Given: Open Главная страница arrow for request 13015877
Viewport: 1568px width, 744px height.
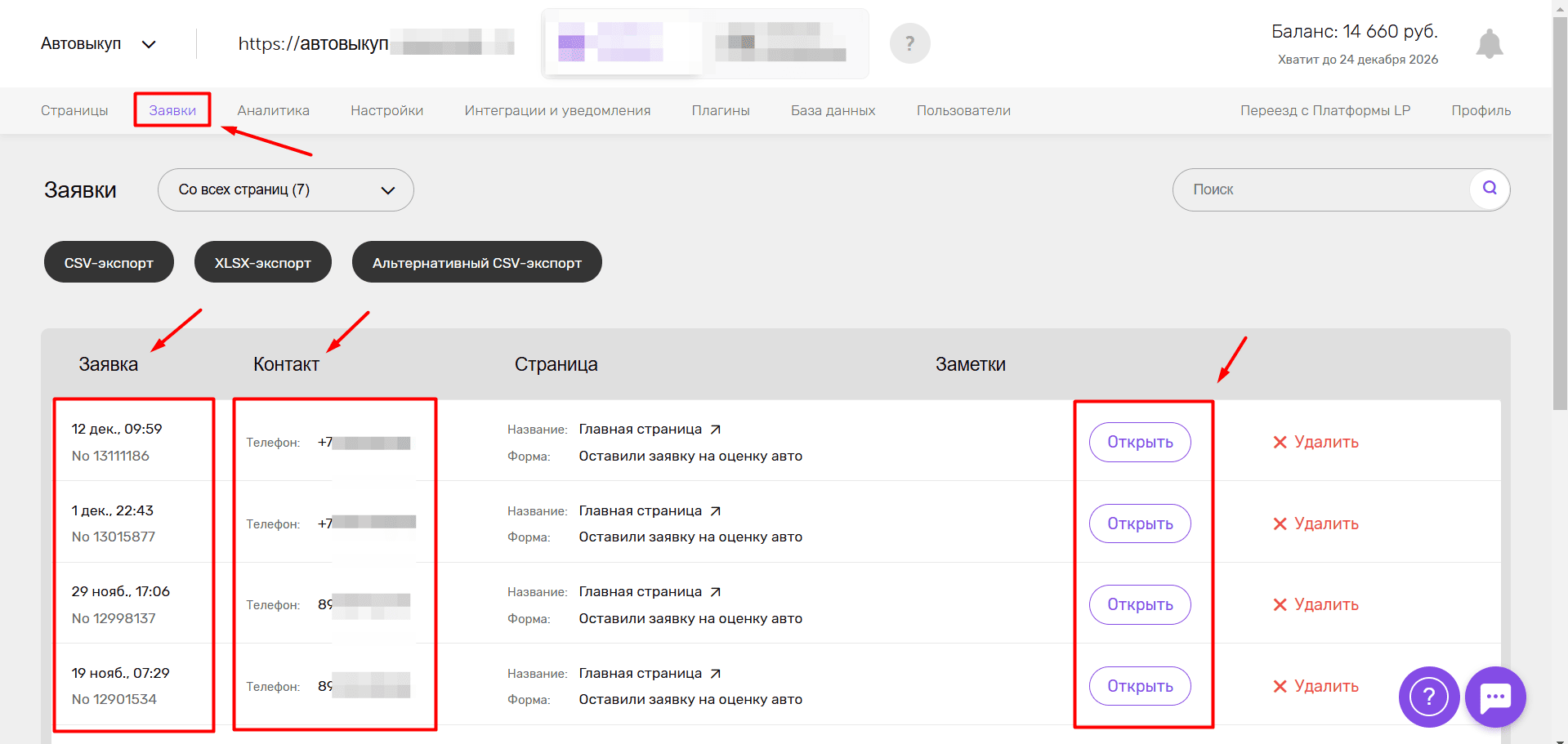Looking at the screenshot, I should (x=716, y=511).
